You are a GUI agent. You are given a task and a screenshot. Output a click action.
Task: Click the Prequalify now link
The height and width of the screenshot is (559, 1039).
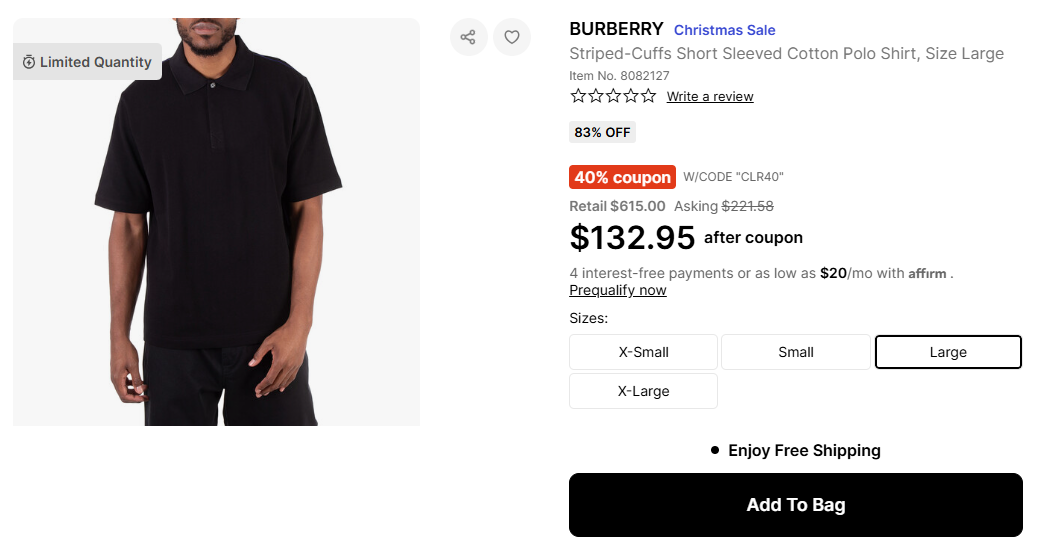pyautogui.click(x=618, y=290)
